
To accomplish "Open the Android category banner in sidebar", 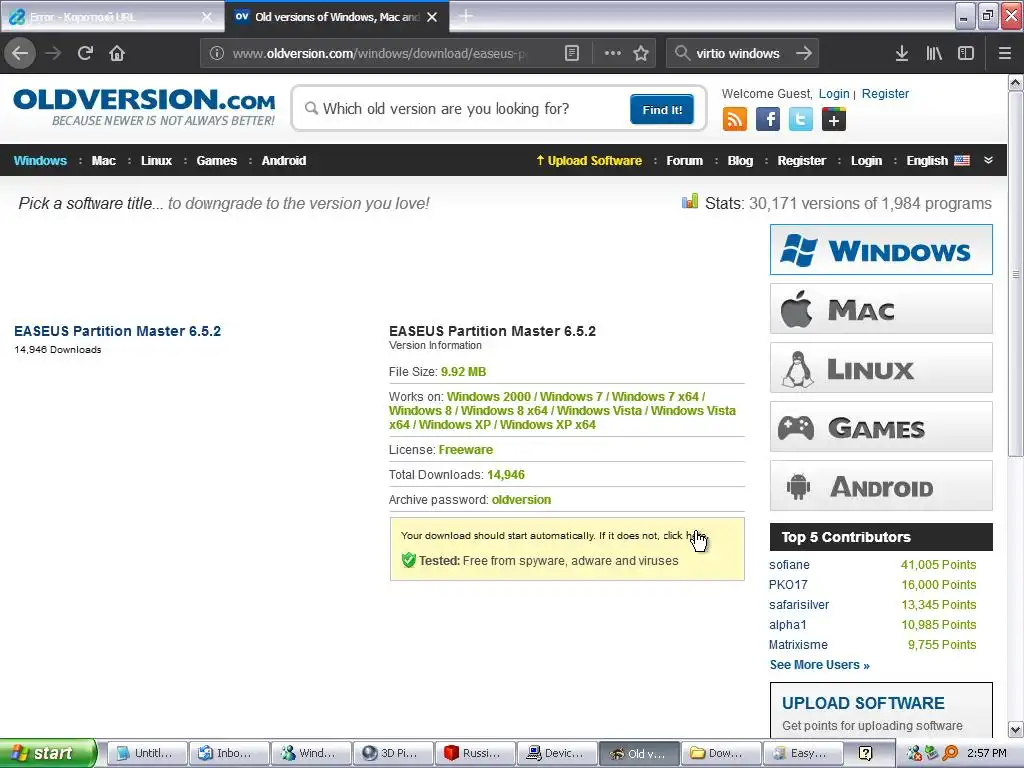I will coord(881,486).
